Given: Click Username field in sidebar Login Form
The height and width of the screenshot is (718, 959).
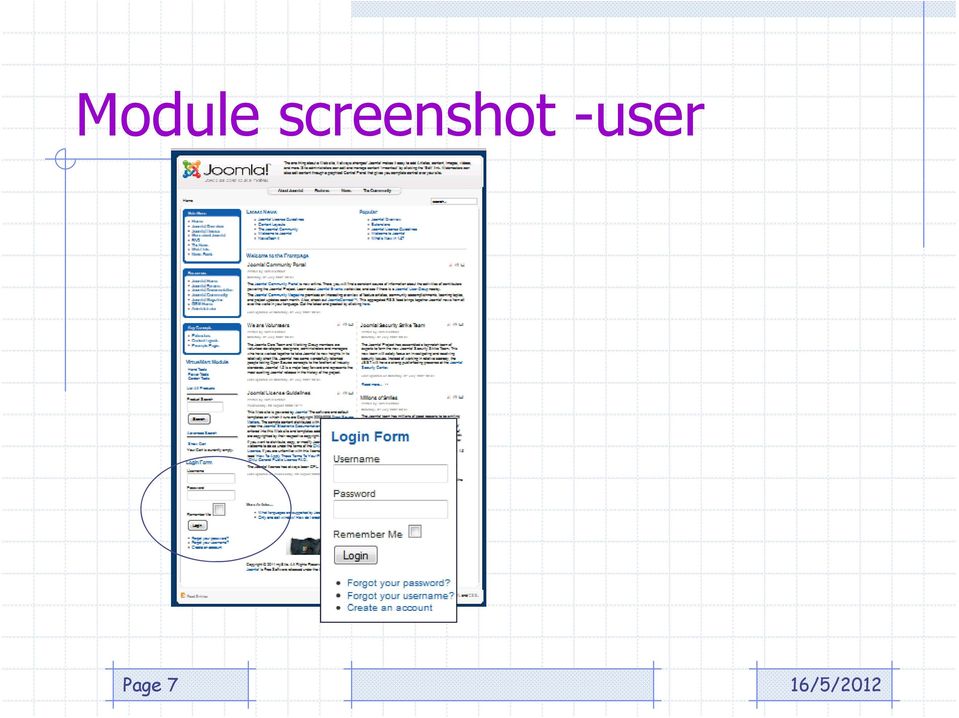Looking at the screenshot, I should point(211,478).
